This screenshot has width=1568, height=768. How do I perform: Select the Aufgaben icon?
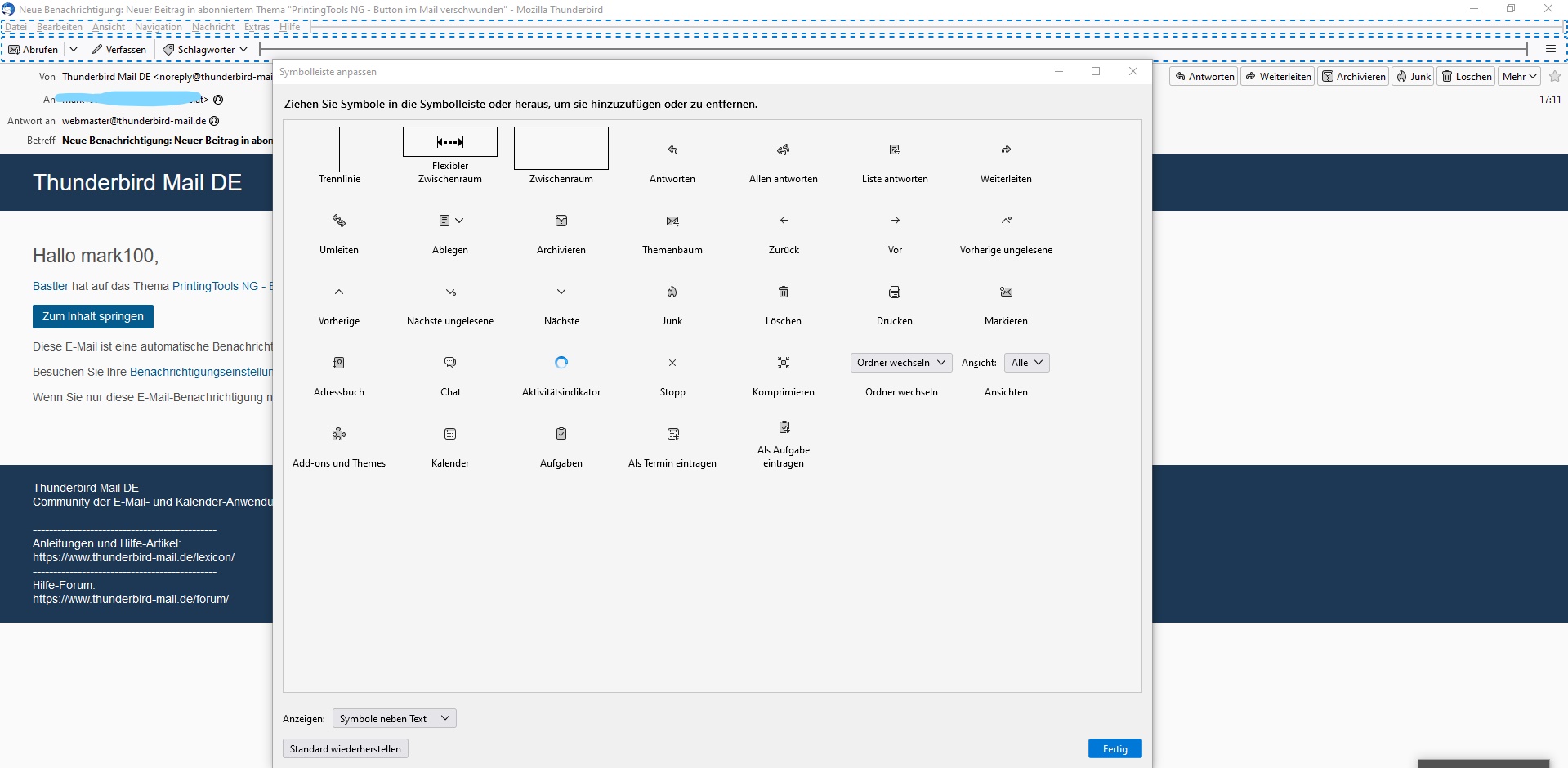(561, 434)
